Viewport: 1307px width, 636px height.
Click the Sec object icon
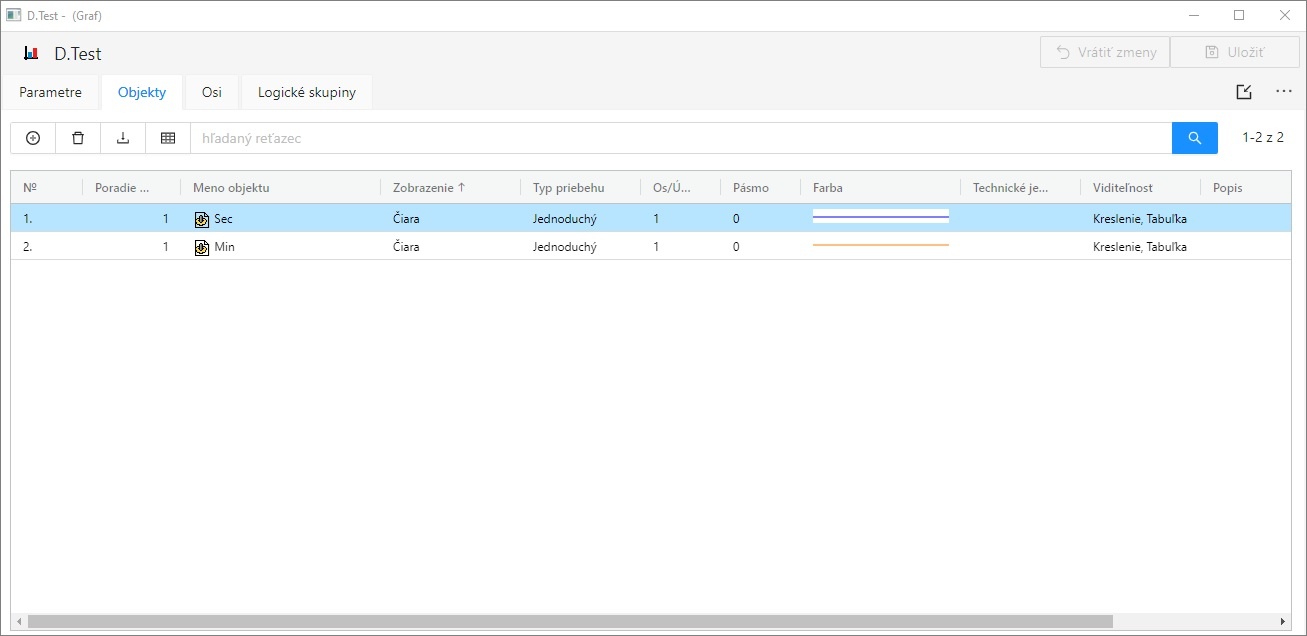coord(202,219)
